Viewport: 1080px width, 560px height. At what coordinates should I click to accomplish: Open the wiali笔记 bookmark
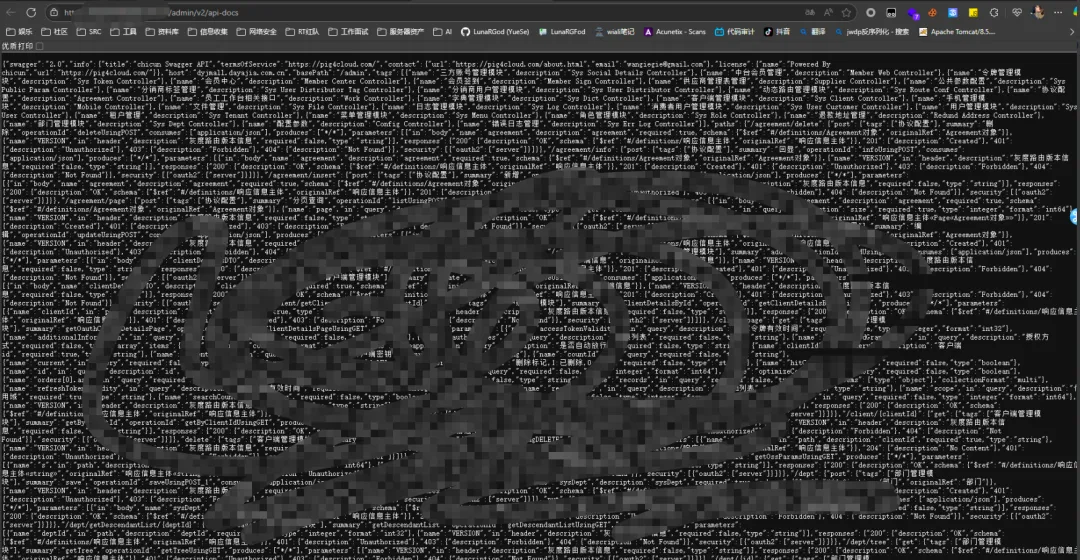[x=615, y=32]
